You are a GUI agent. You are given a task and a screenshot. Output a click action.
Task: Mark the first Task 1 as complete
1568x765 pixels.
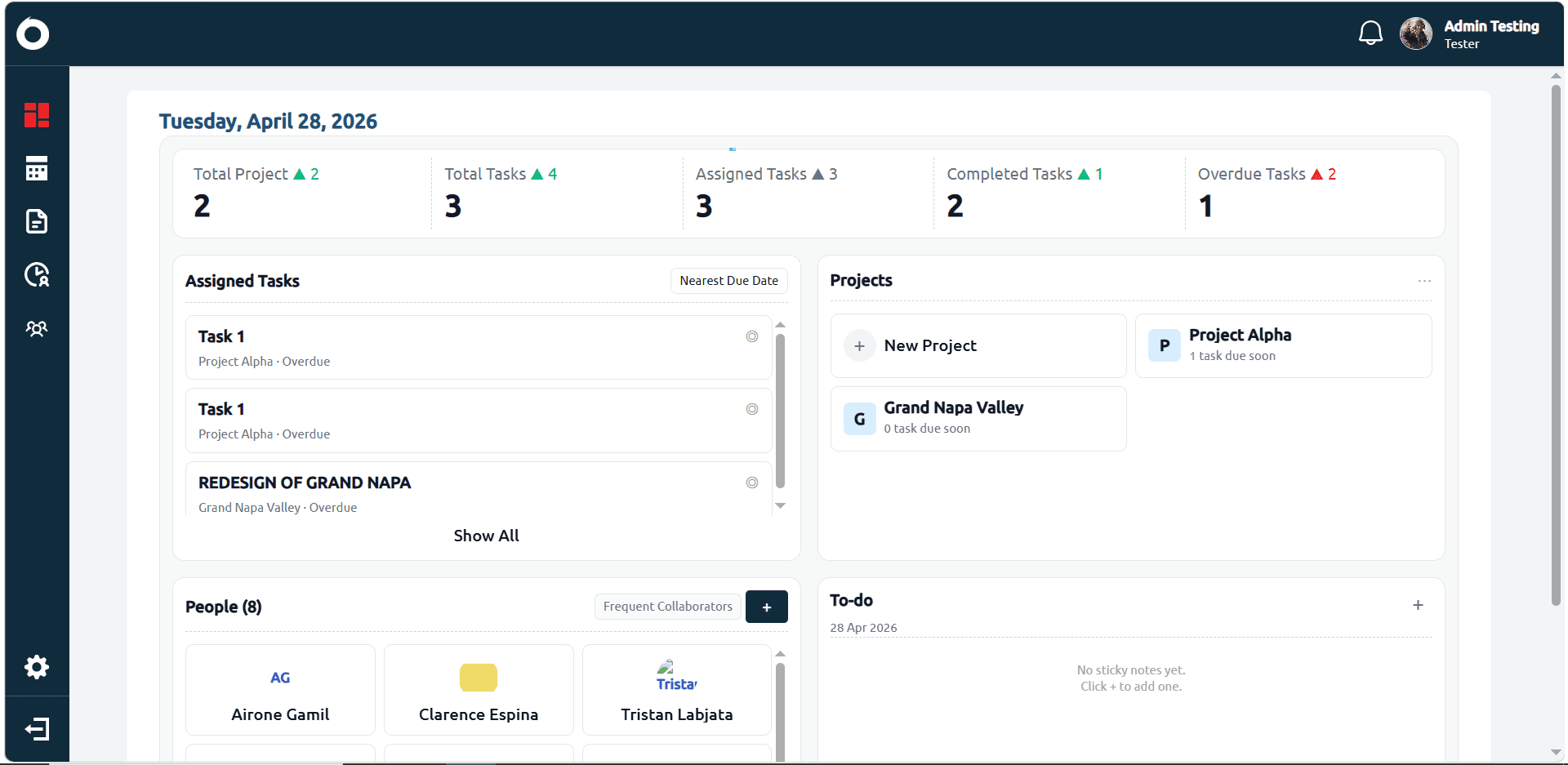[751, 336]
